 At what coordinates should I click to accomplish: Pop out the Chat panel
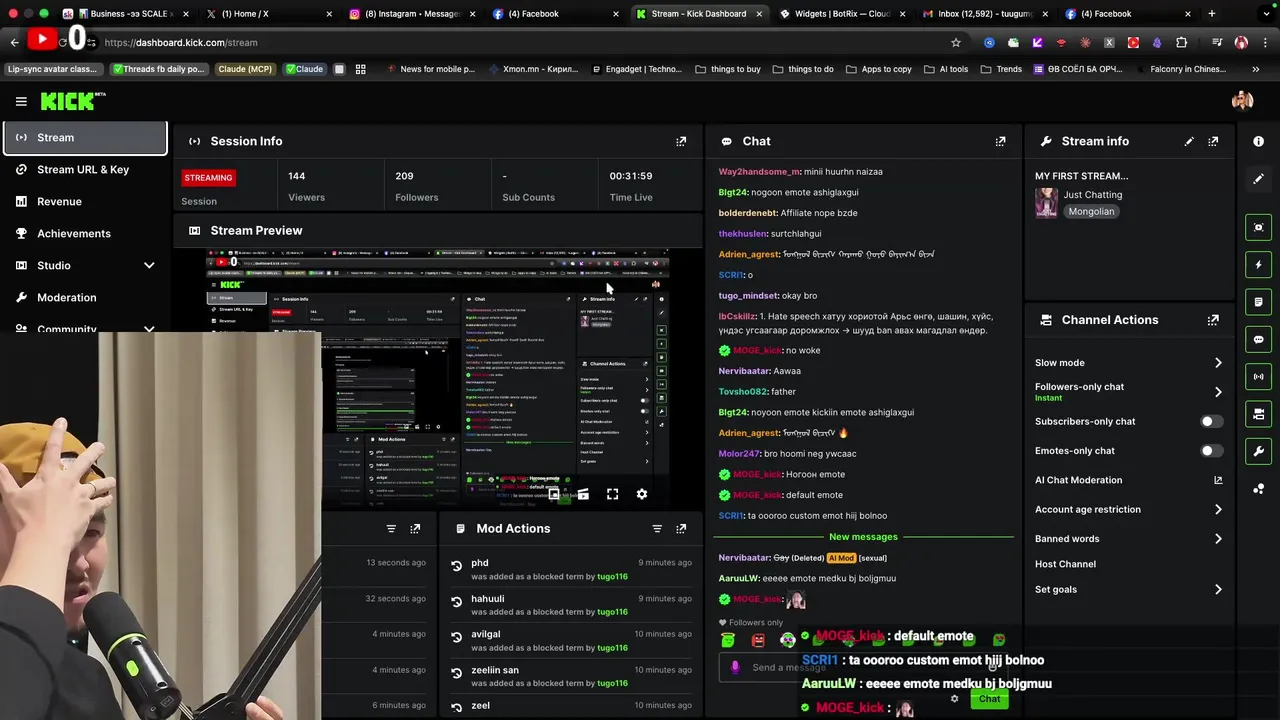click(1000, 141)
